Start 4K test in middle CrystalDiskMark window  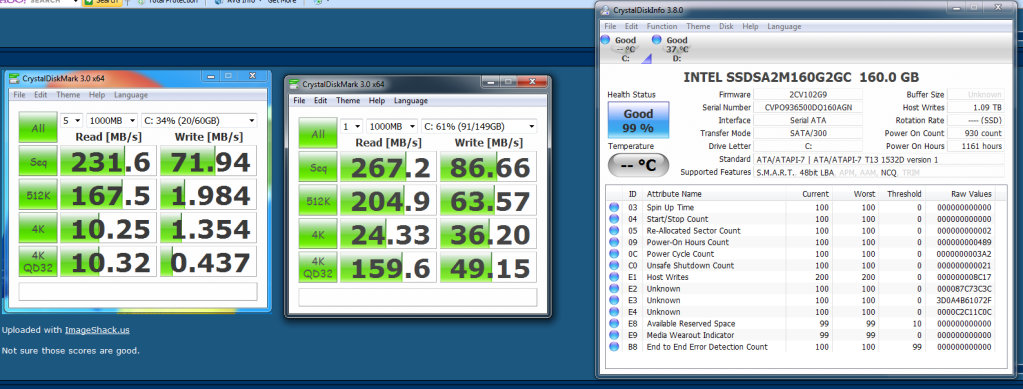point(318,234)
